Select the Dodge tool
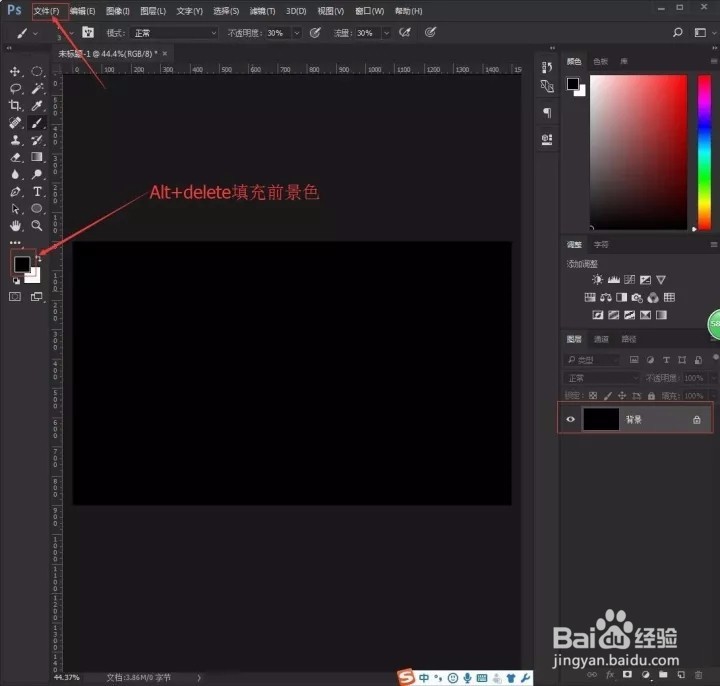The width and height of the screenshot is (720, 686). click(x=37, y=174)
